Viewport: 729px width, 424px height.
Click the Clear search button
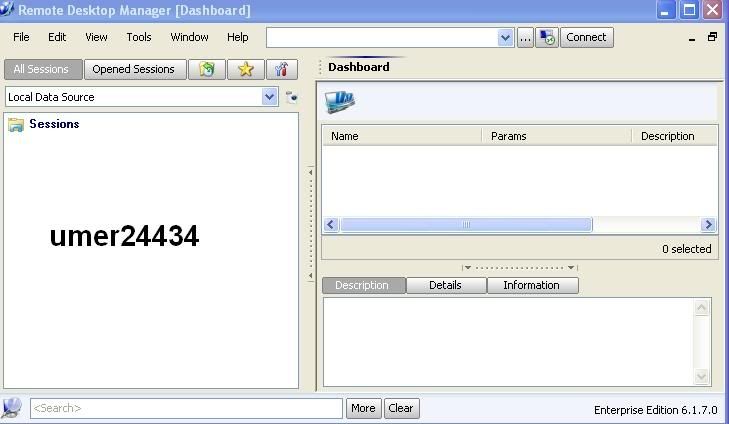click(401, 408)
